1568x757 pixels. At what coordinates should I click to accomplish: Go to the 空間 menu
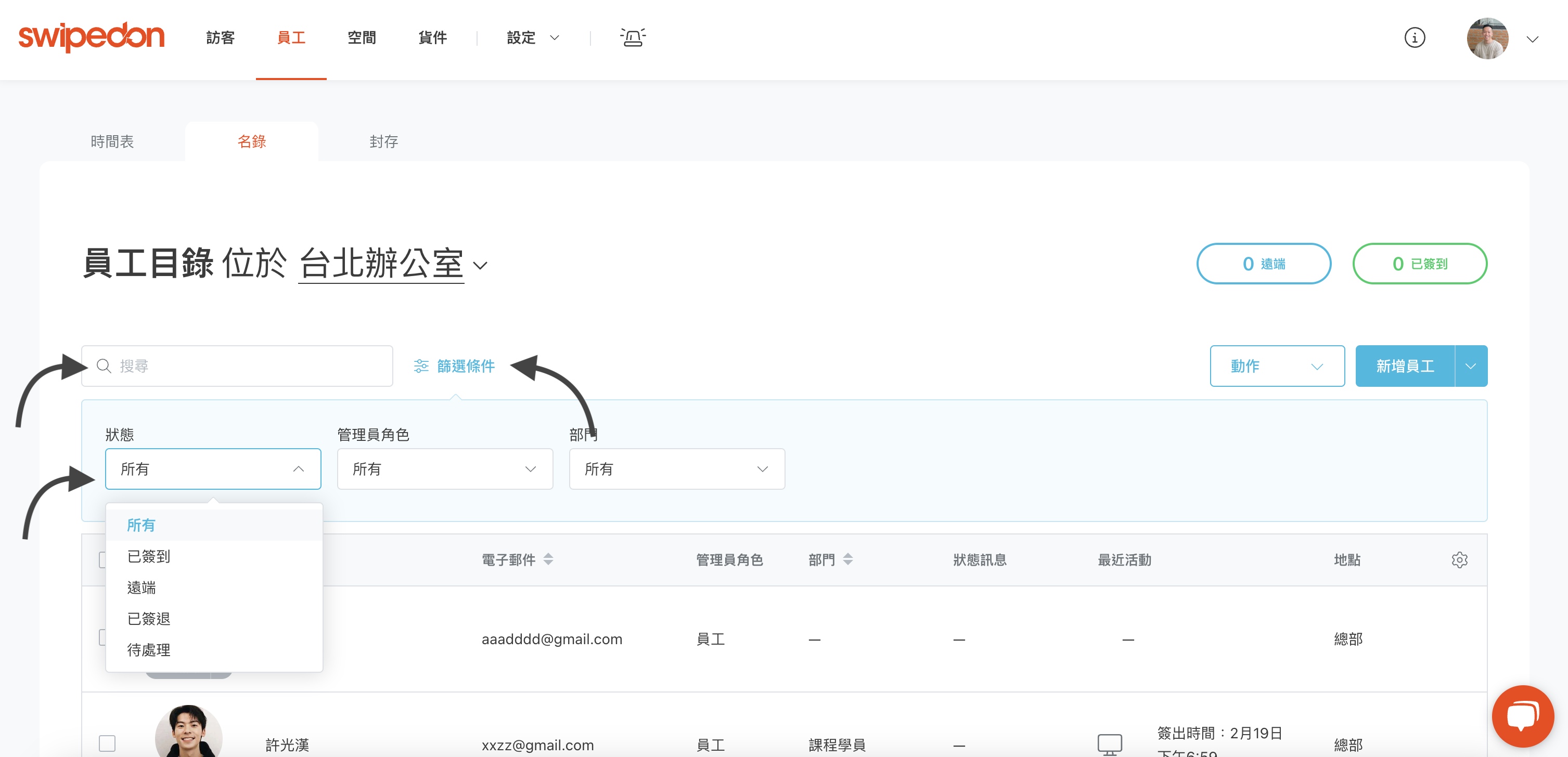(x=362, y=38)
